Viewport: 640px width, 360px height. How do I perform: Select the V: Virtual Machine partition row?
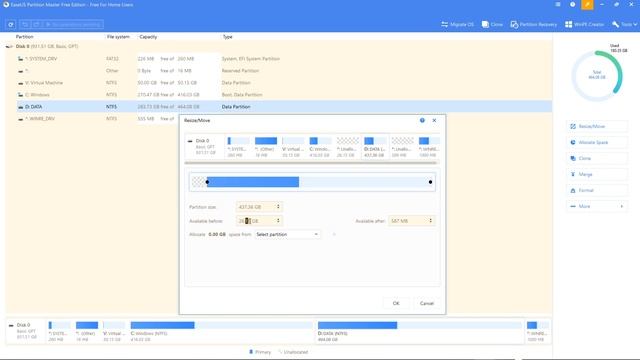coord(284,83)
